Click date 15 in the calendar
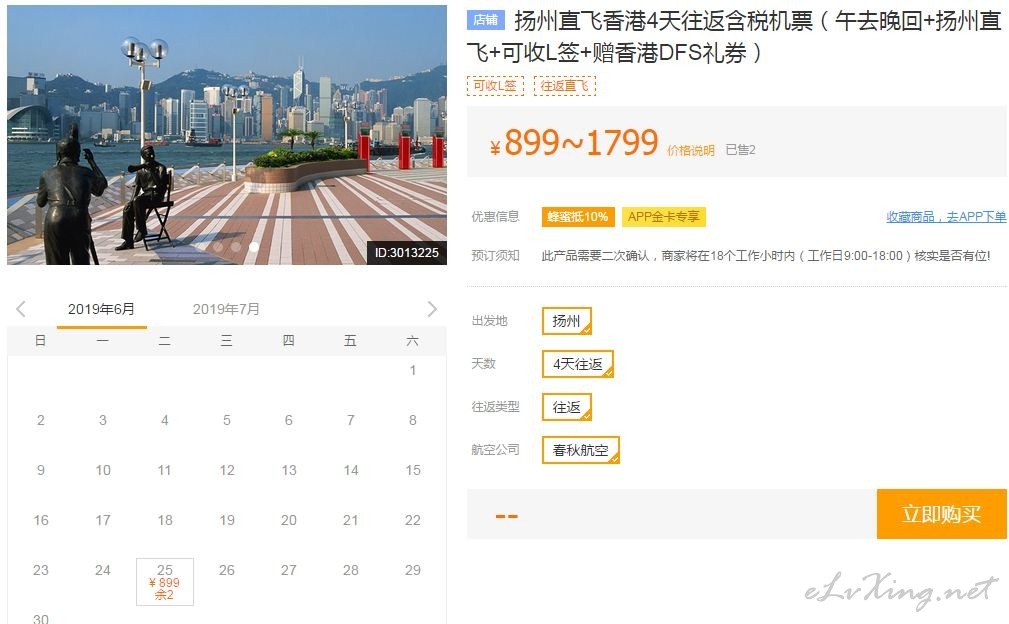1009x624 pixels. pyautogui.click(x=413, y=470)
